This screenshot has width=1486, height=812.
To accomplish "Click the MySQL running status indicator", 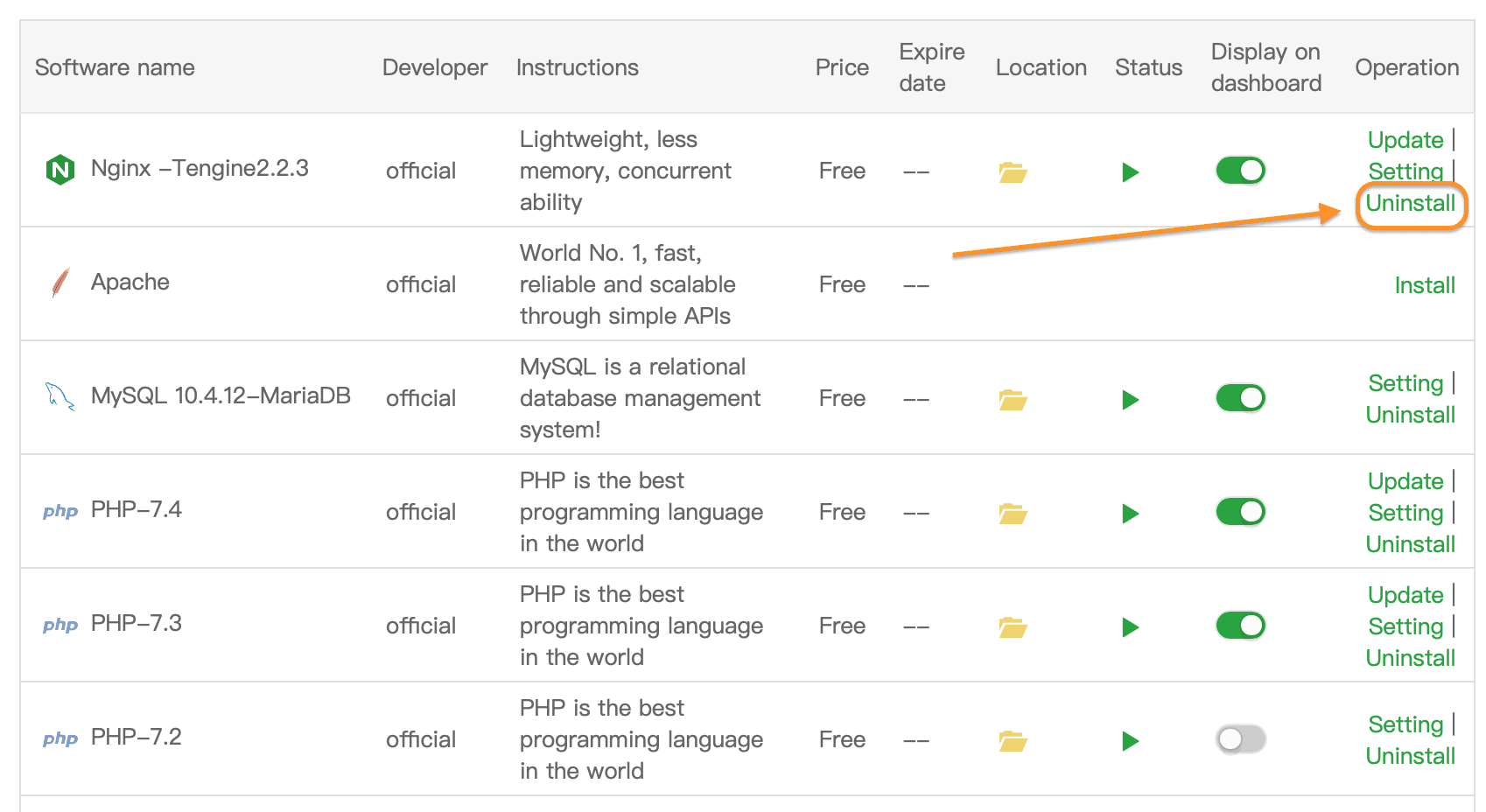I will point(1130,399).
